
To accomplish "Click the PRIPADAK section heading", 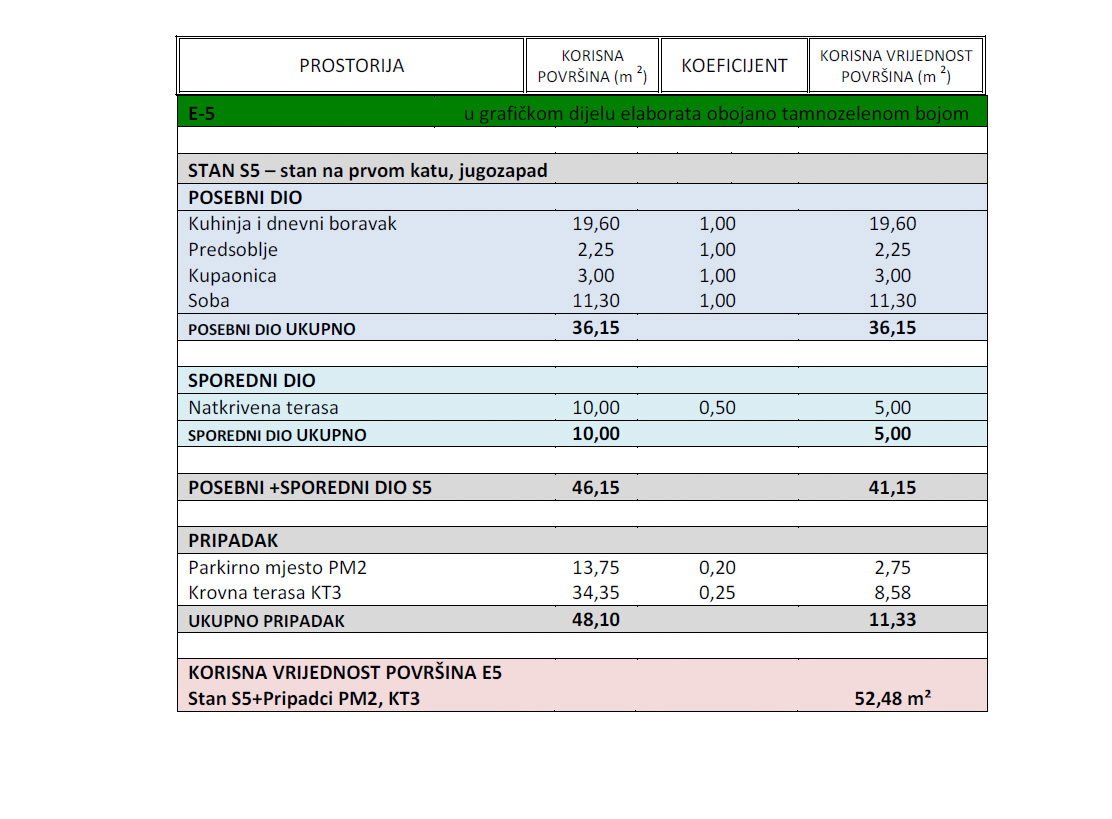I will pos(233,540).
